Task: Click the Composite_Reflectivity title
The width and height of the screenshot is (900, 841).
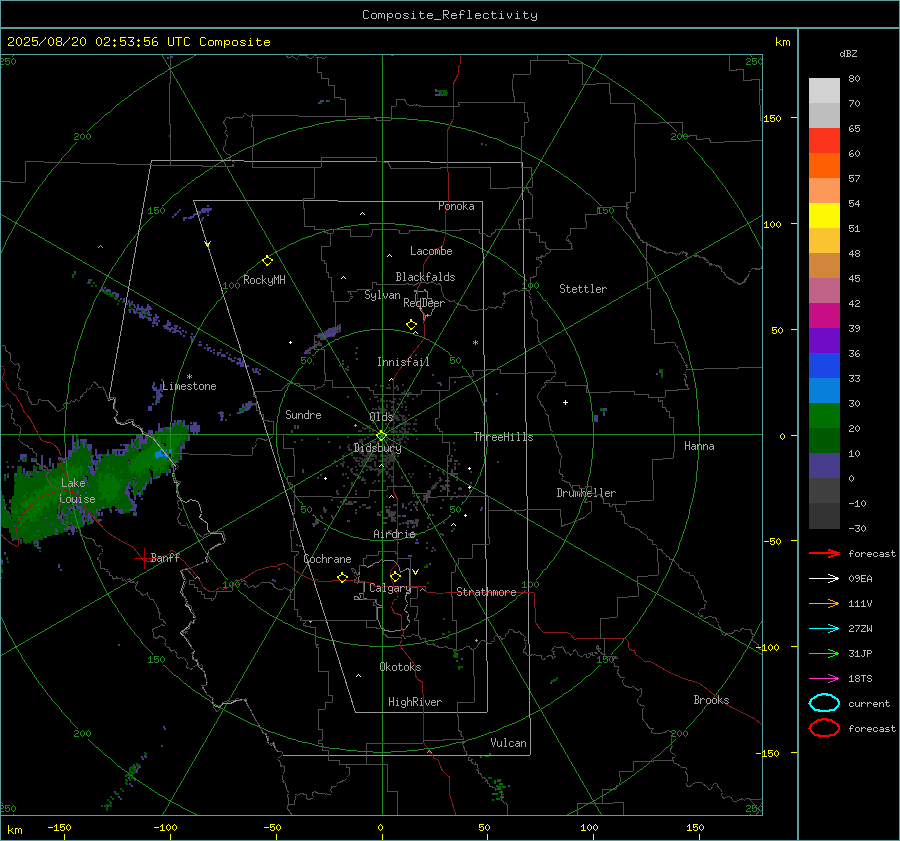Action: (x=450, y=15)
